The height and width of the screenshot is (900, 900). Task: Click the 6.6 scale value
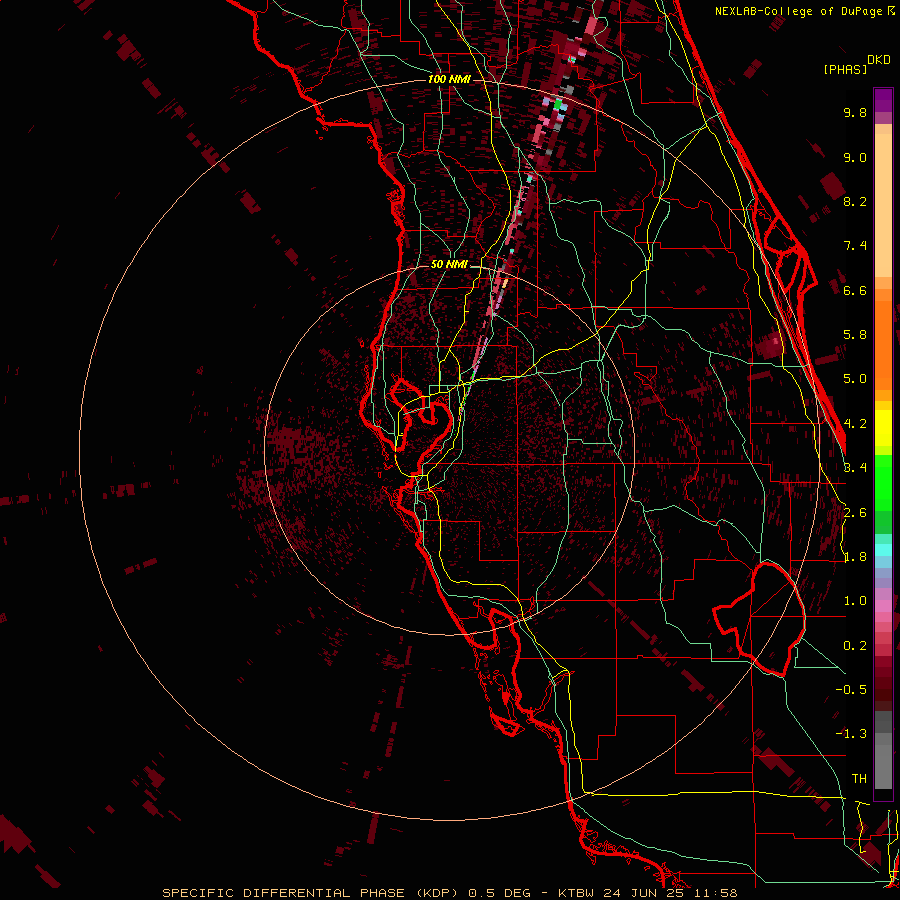[x=855, y=290]
